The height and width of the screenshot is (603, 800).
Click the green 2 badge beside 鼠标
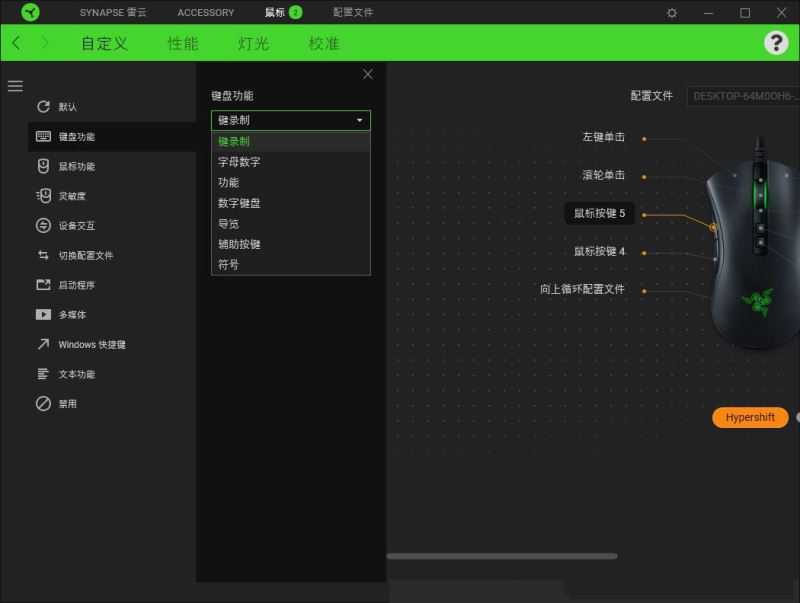(x=295, y=12)
